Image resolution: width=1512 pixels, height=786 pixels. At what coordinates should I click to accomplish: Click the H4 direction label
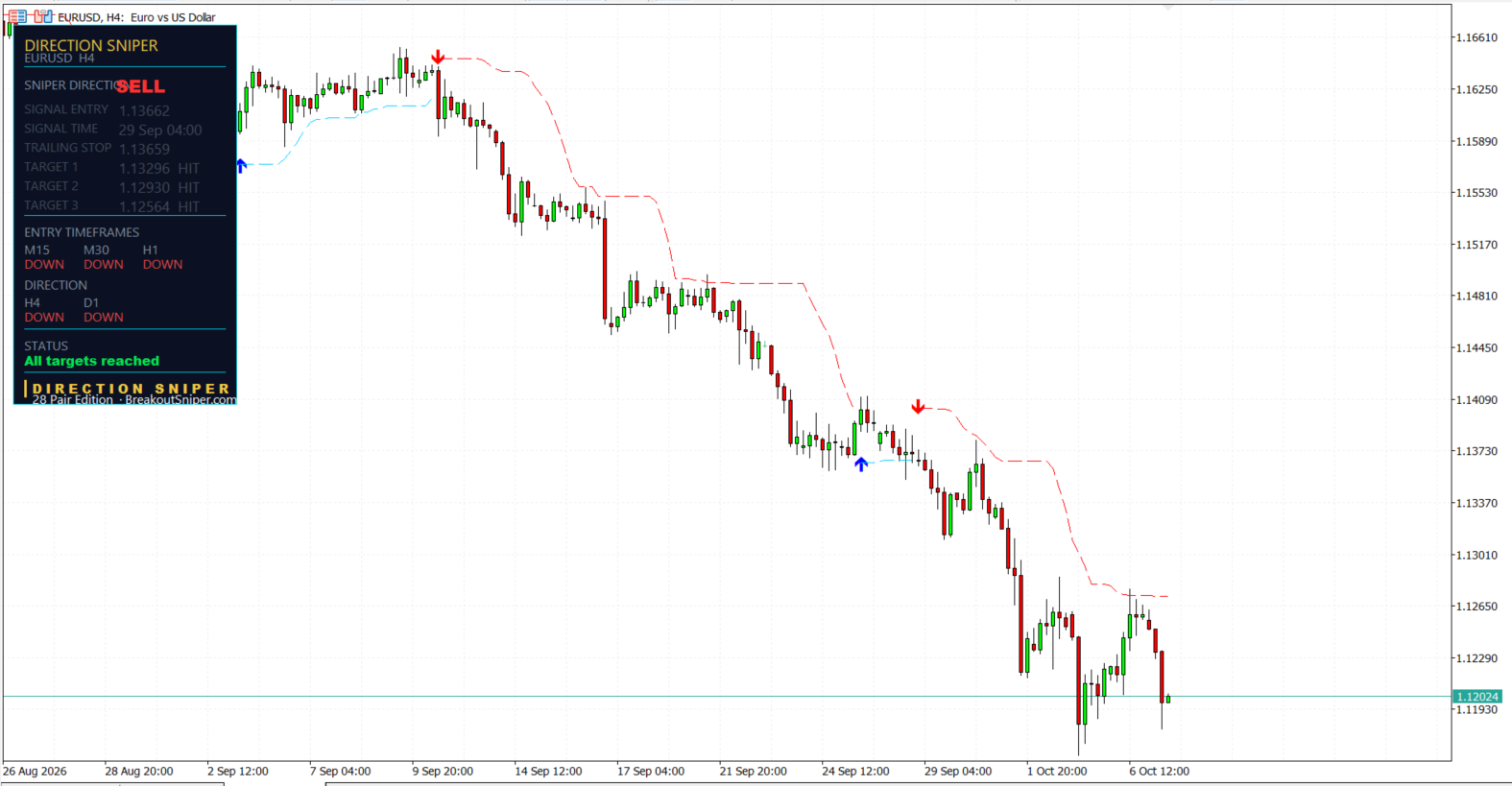point(33,302)
